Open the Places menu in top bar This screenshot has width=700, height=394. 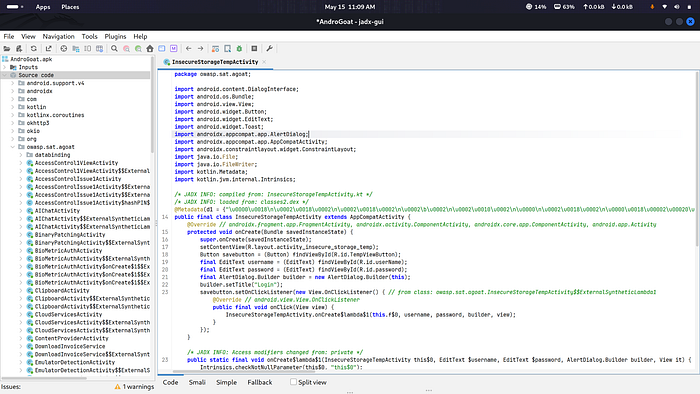[x=70, y=7]
